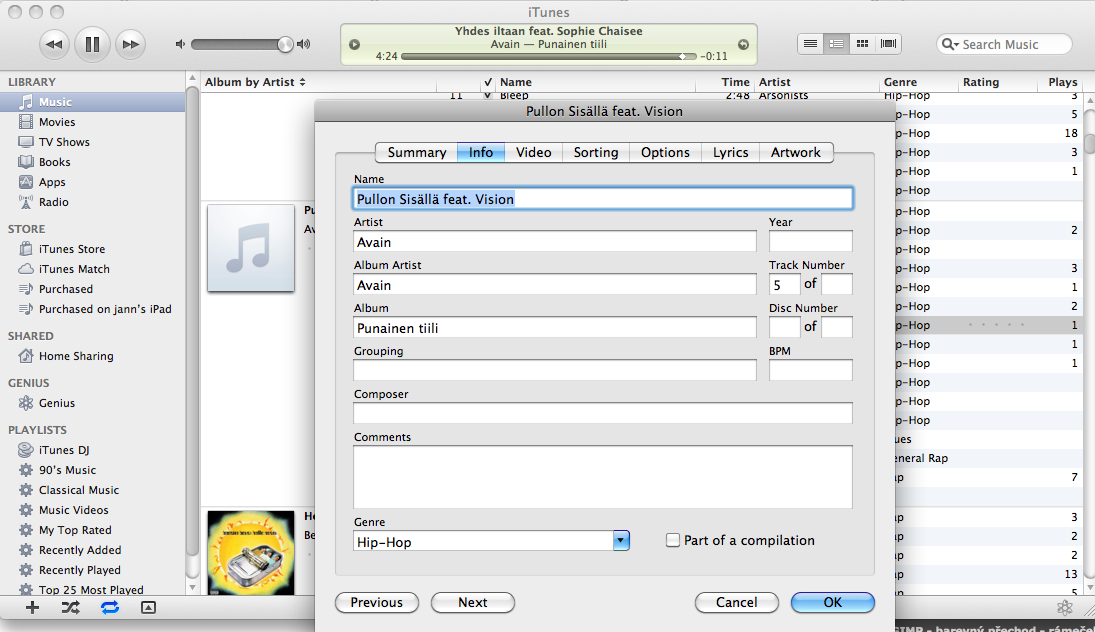Screen dimensions: 1095x632
Task: Click the checkmark column header
Action: (488, 82)
